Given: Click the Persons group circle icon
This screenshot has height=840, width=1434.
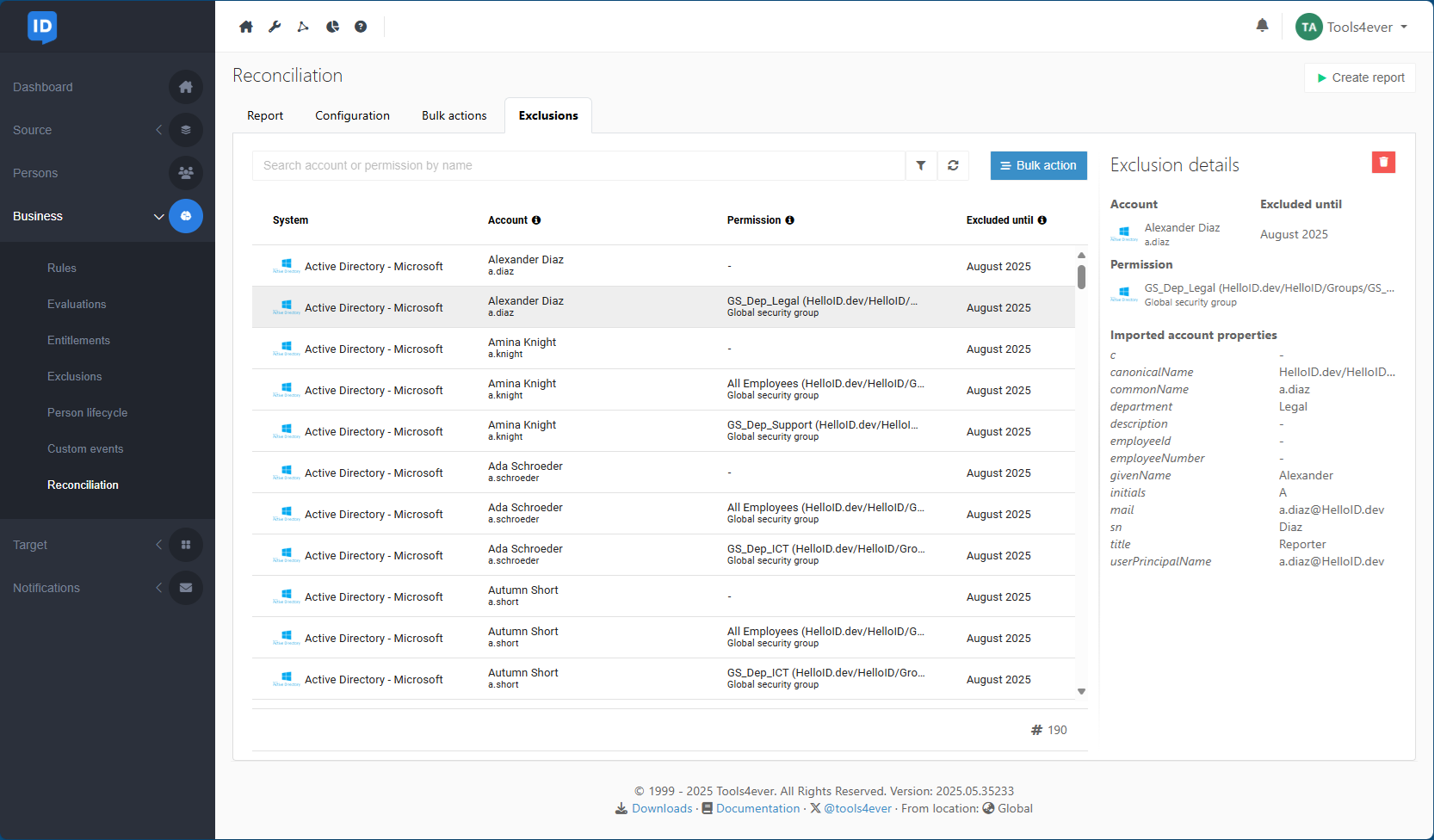Looking at the screenshot, I should pyautogui.click(x=186, y=173).
